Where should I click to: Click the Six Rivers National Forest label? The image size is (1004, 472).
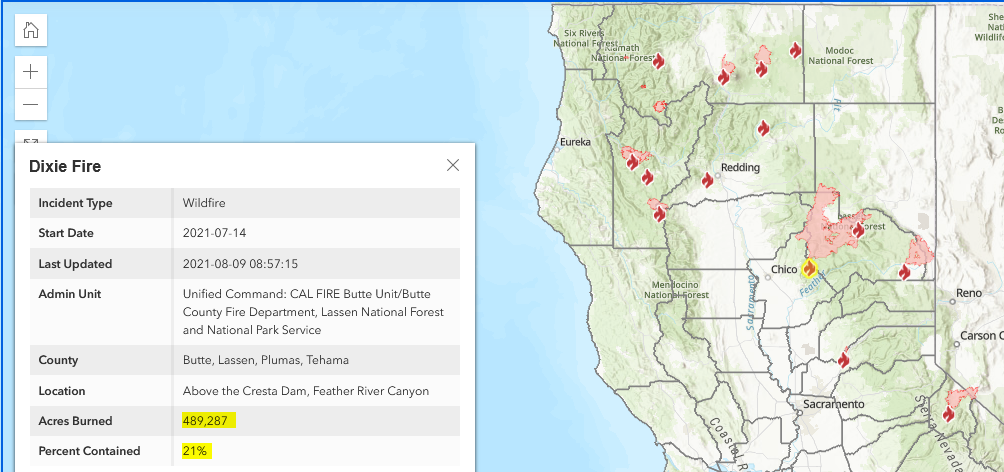tap(583, 38)
